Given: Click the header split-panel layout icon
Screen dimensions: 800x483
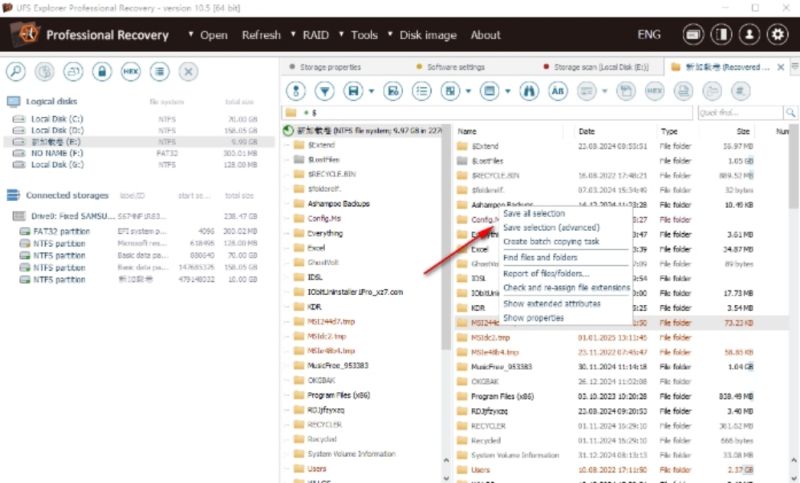Looking at the screenshot, I should 721,35.
